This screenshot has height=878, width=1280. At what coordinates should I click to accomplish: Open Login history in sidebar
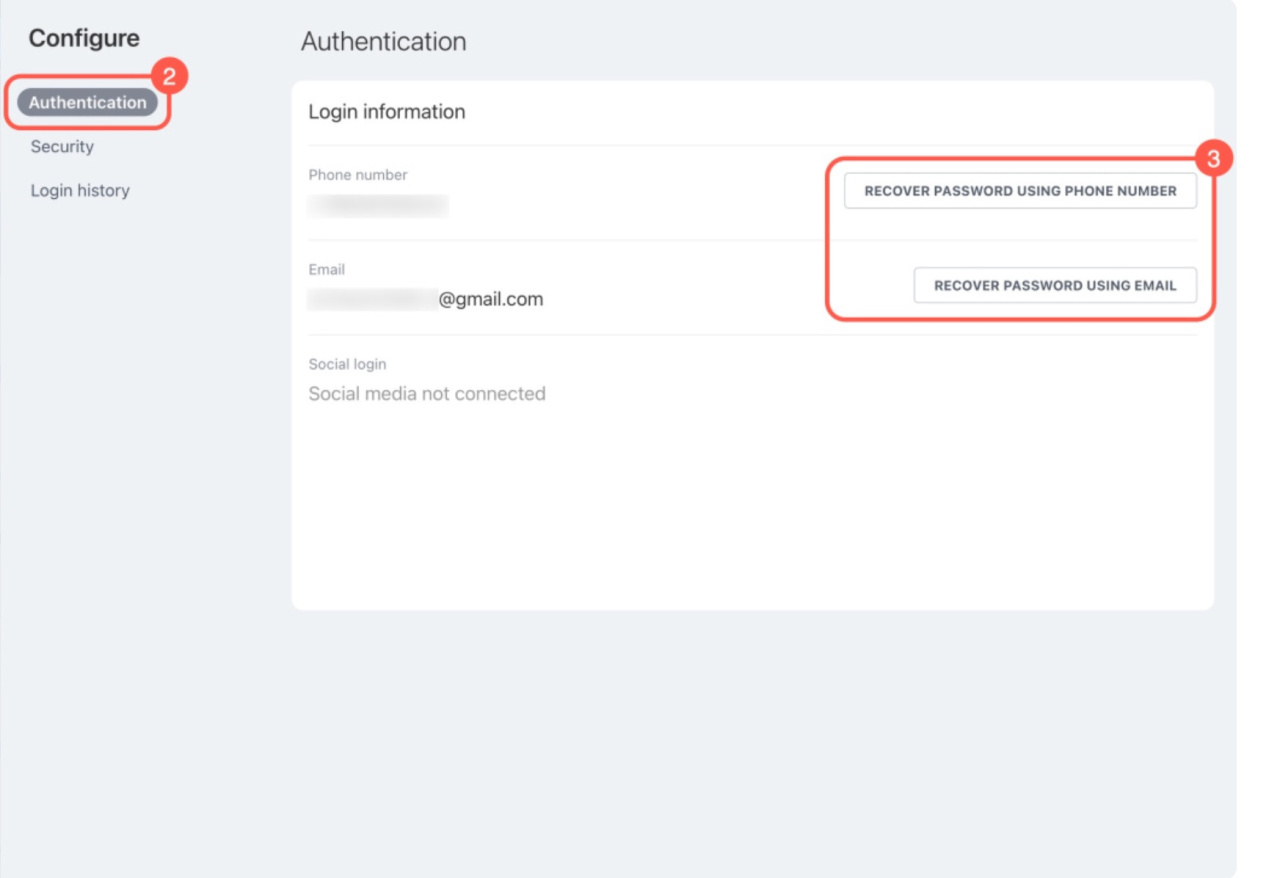[x=80, y=191]
